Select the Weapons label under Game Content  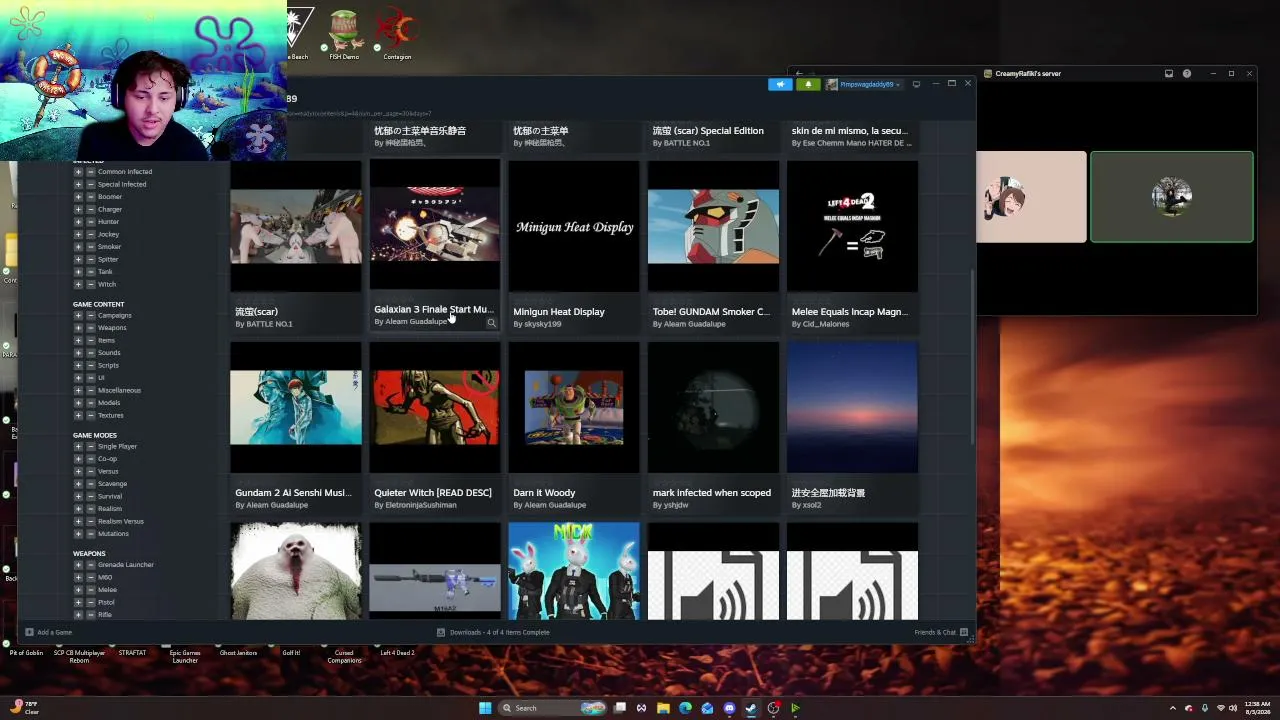[112, 328]
